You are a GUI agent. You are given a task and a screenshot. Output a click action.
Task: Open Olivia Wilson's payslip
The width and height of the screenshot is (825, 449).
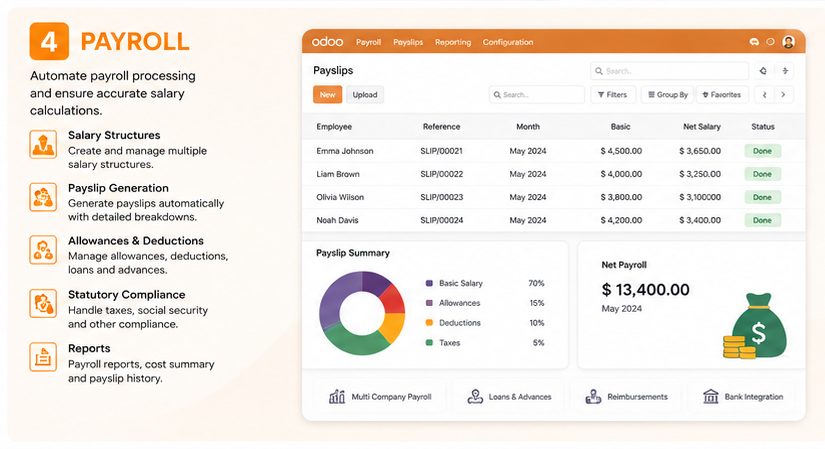click(x=340, y=197)
